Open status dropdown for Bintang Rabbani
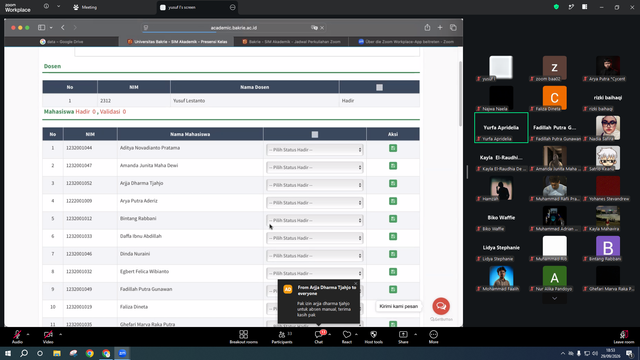 click(315, 220)
